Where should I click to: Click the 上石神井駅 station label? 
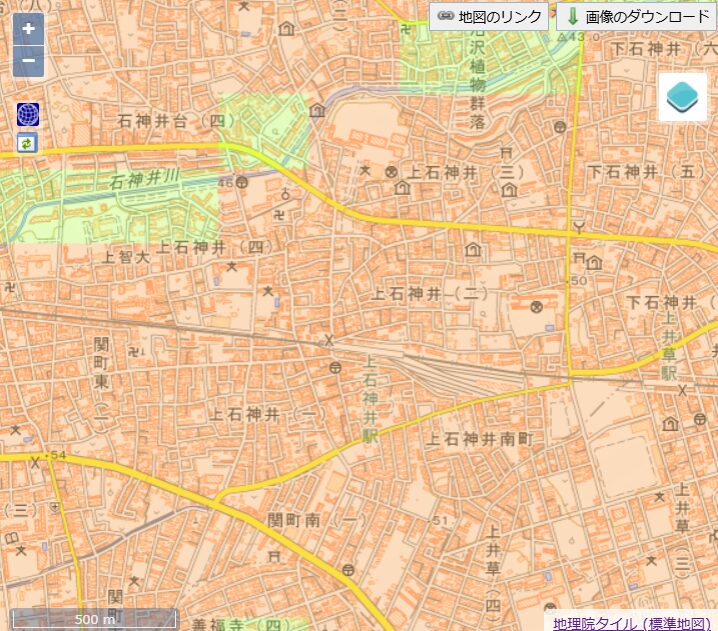(369, 401)
